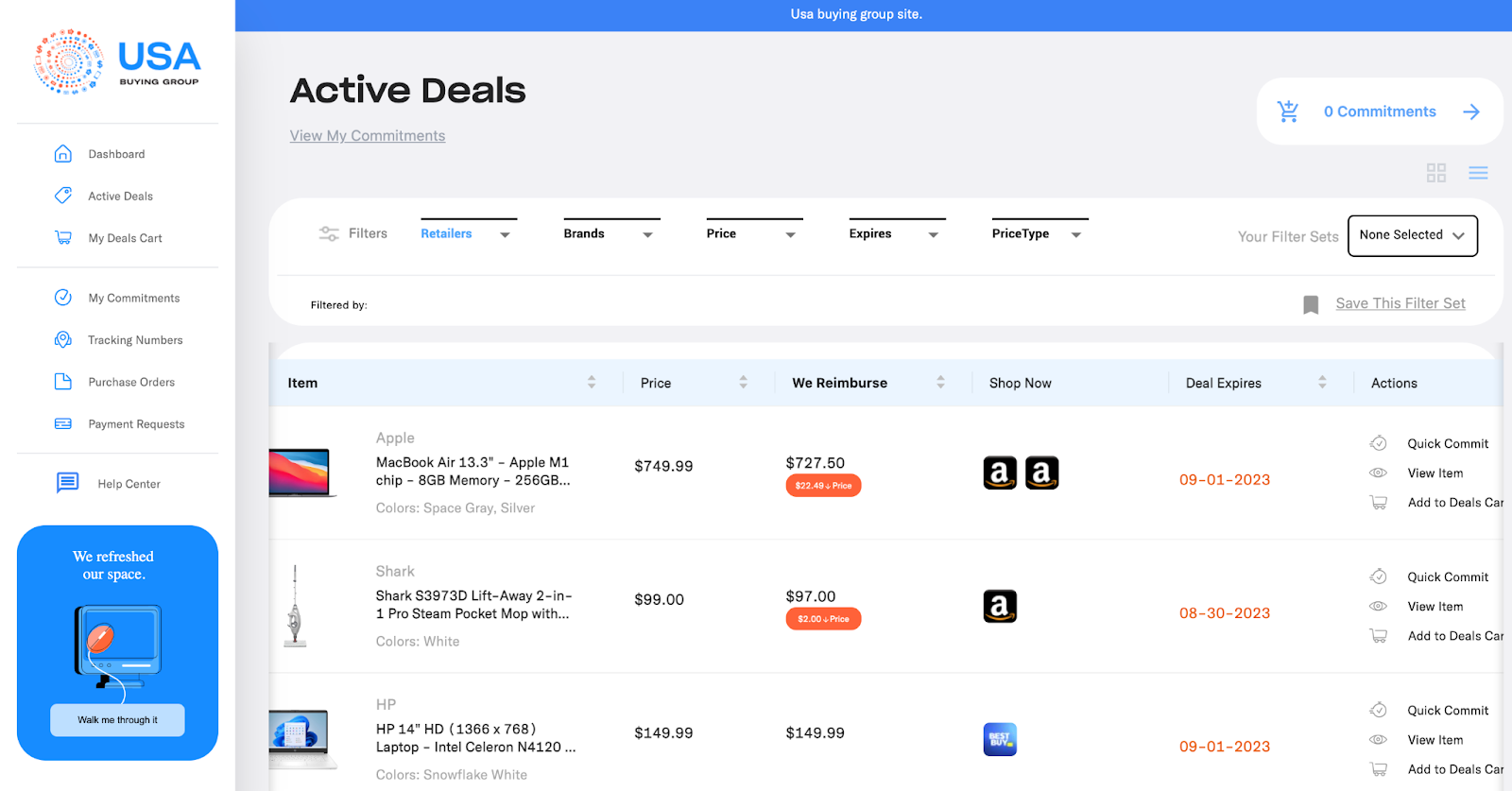The width and height of the screenshot is (1512, 791).
Task: Open My Deals Cart in sidebar
Action: point(125,238)
